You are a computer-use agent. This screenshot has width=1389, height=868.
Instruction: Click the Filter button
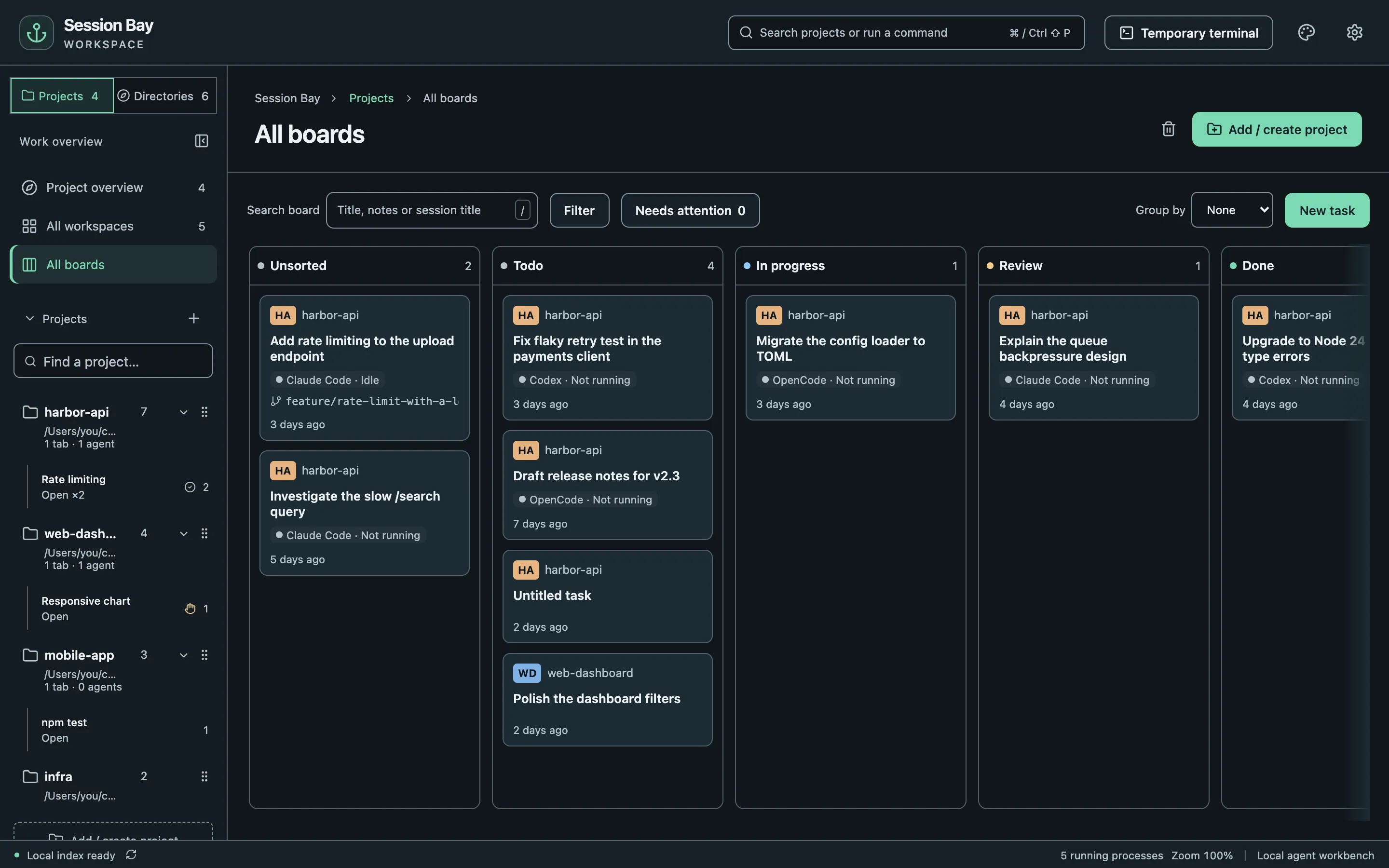click(x=579, y=211)
